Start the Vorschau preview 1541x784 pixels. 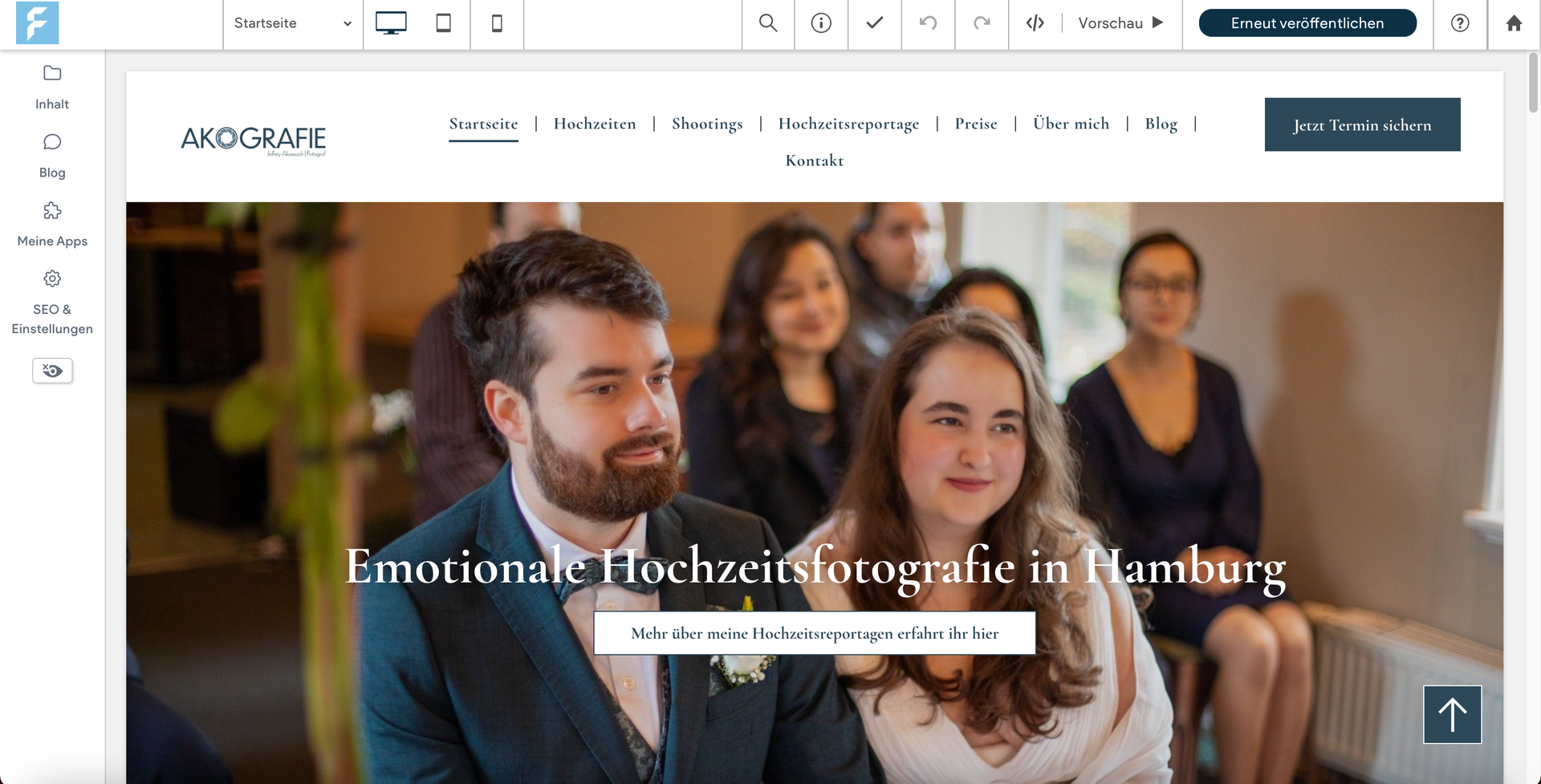(1121, 23)
